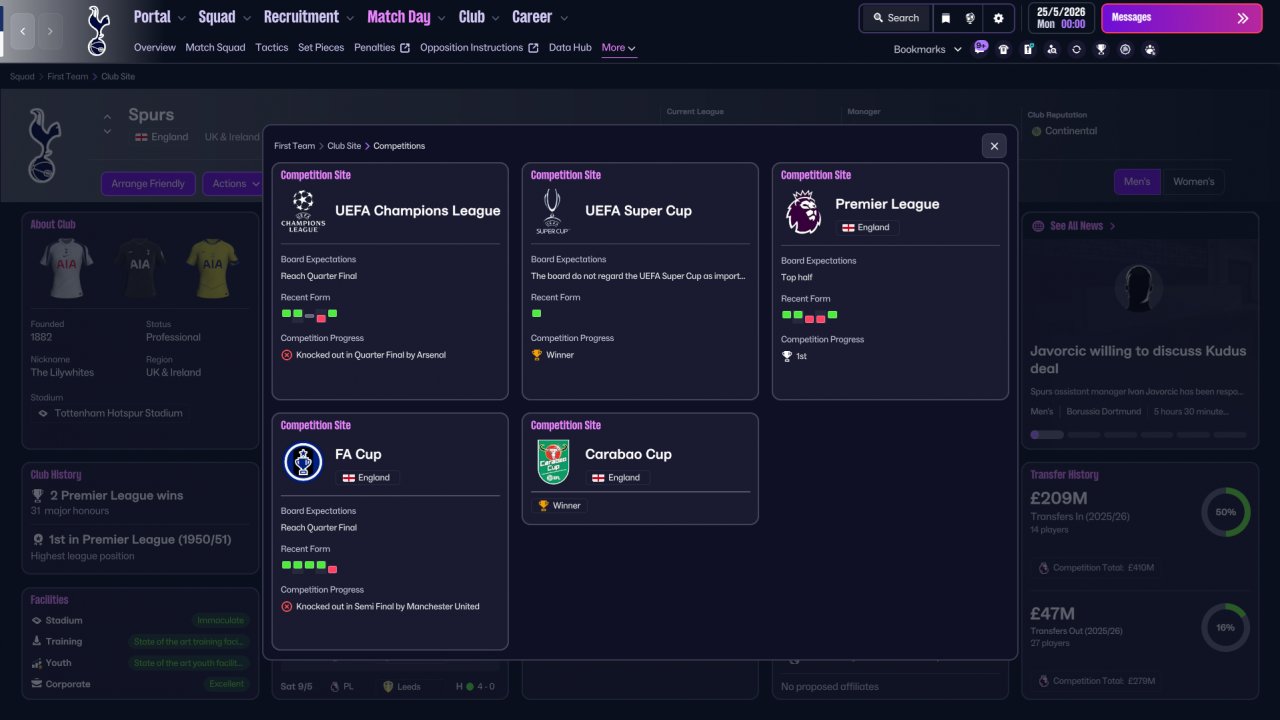
Task: Open the More submenu dropdown
Action: pos(619,48)
